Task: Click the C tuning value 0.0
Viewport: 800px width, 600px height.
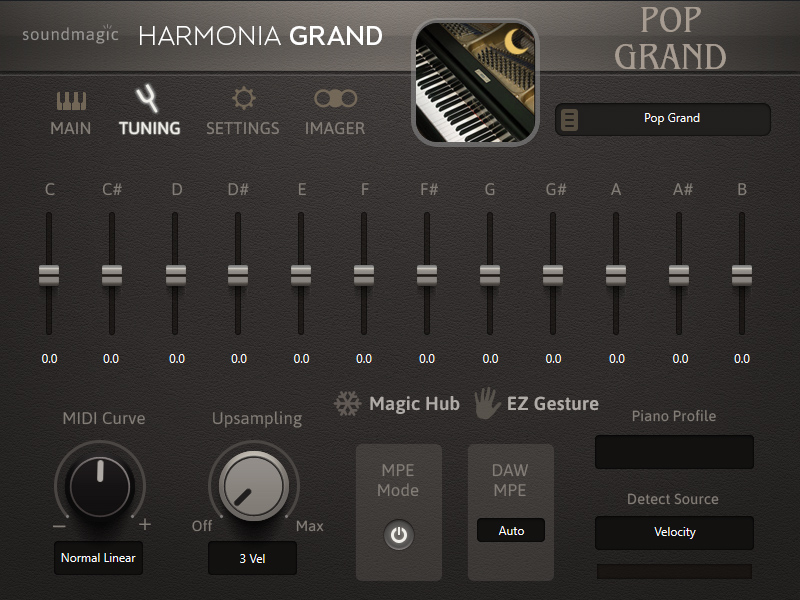Action: pos(49,359)
